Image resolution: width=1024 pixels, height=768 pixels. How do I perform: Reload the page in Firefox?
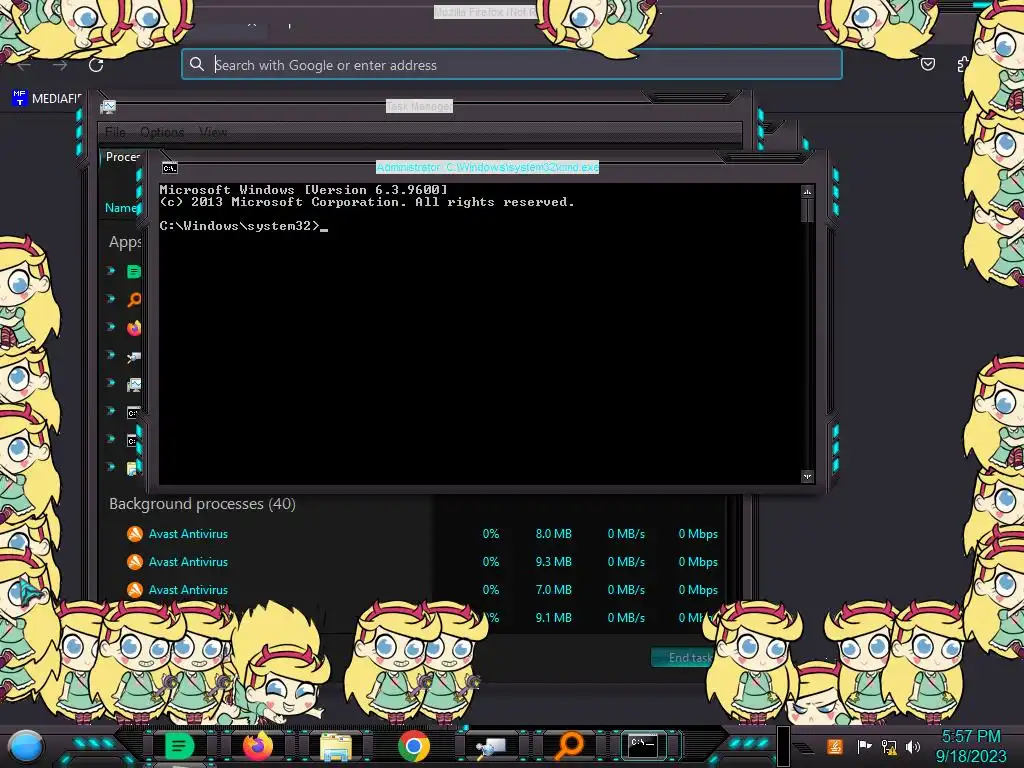pyautogui.click(x=96, y=65)
